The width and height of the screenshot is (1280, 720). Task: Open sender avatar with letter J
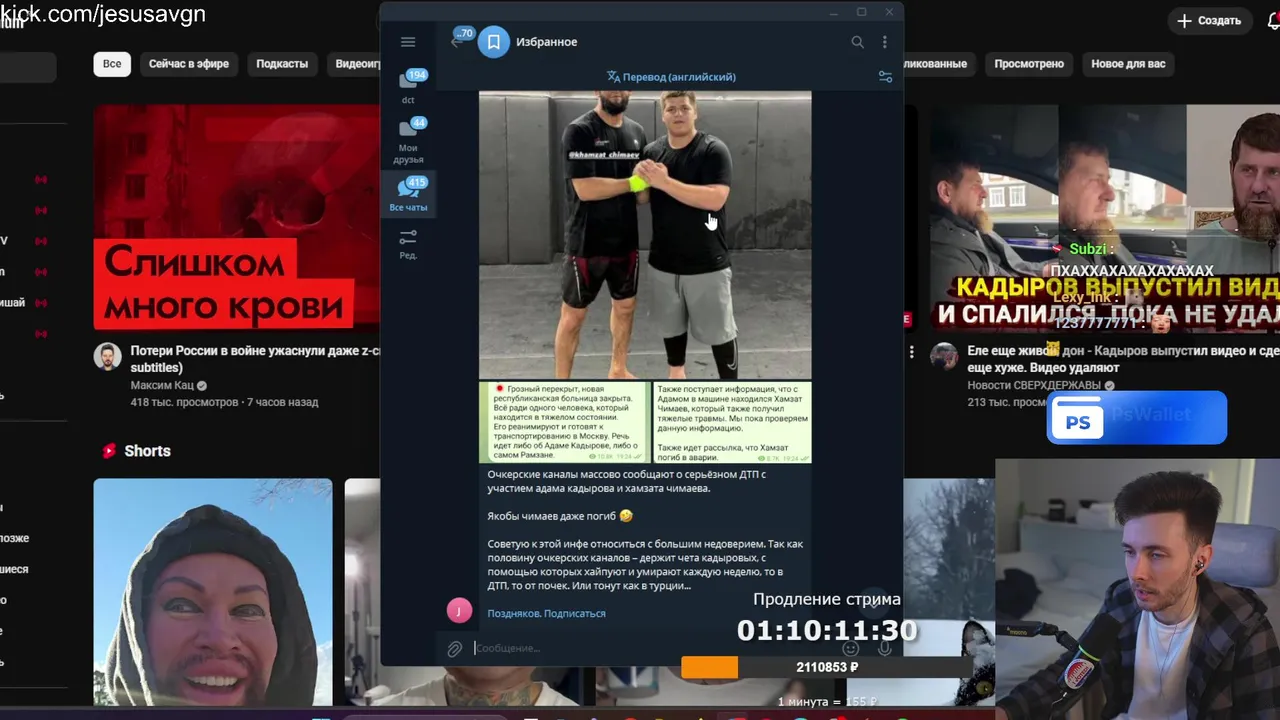coord(459,610)
